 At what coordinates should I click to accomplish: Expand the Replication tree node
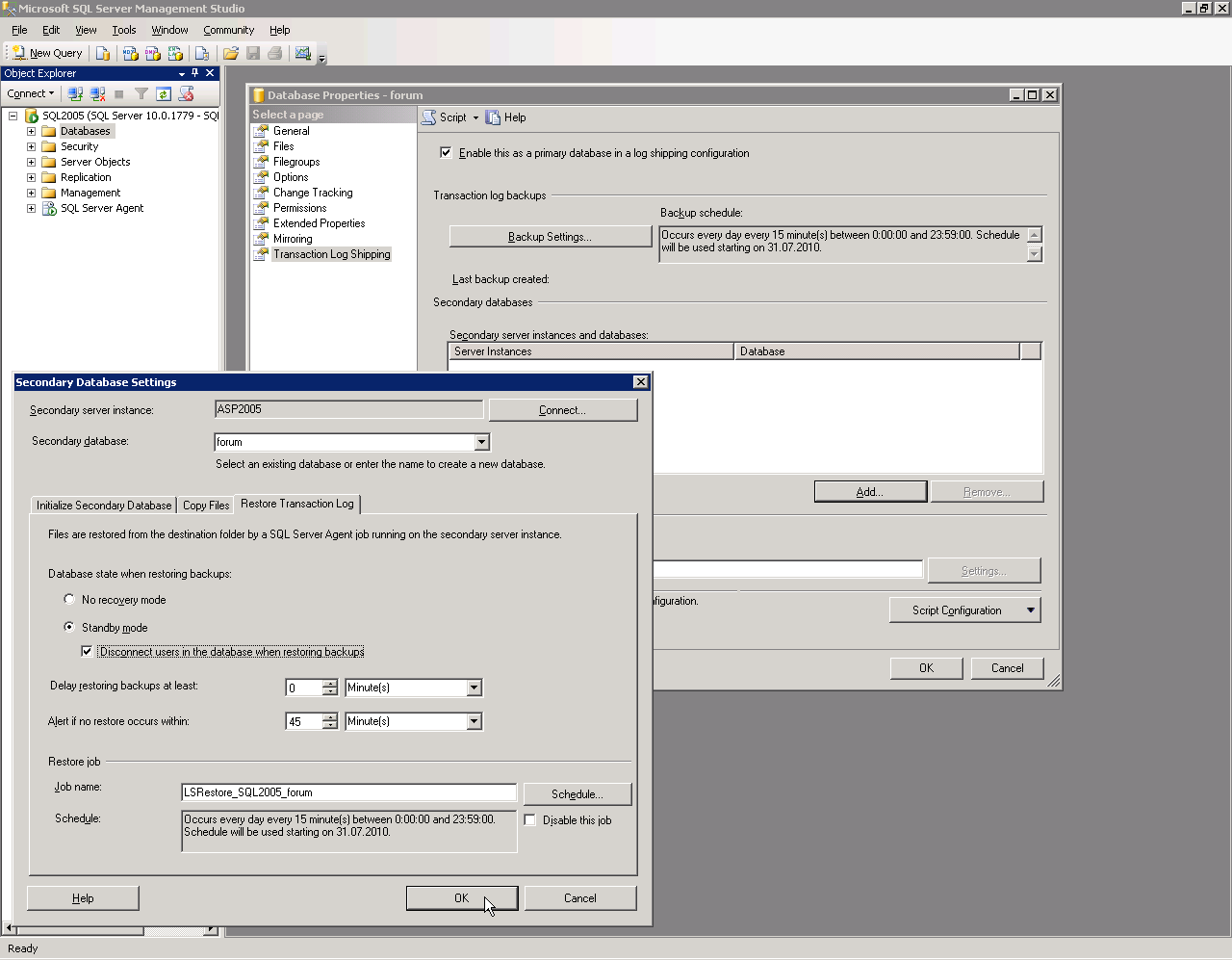(x=31, y=177)
